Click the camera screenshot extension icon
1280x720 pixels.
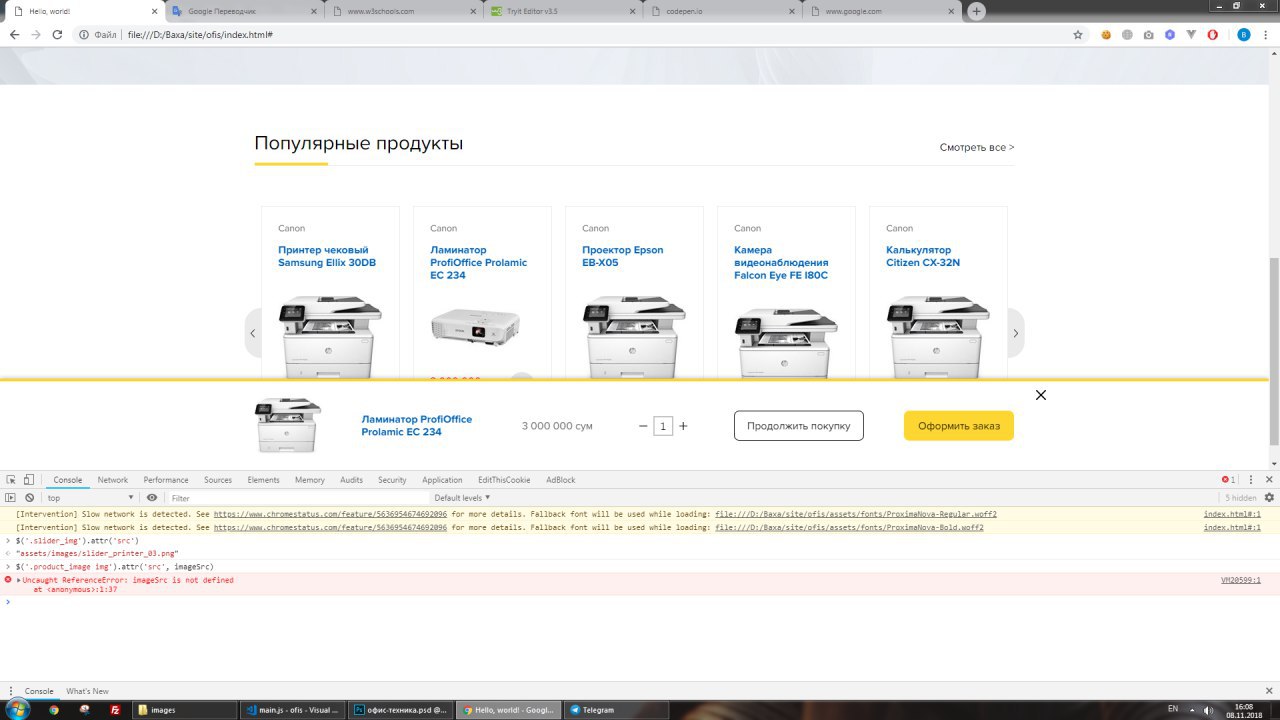[x=1148, y=34]
